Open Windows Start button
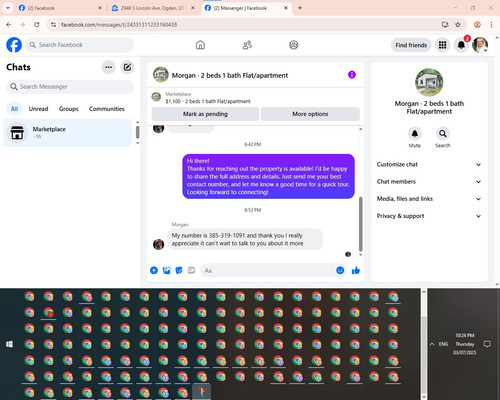The height and width of the screenshot is (400, 500). 9,344
